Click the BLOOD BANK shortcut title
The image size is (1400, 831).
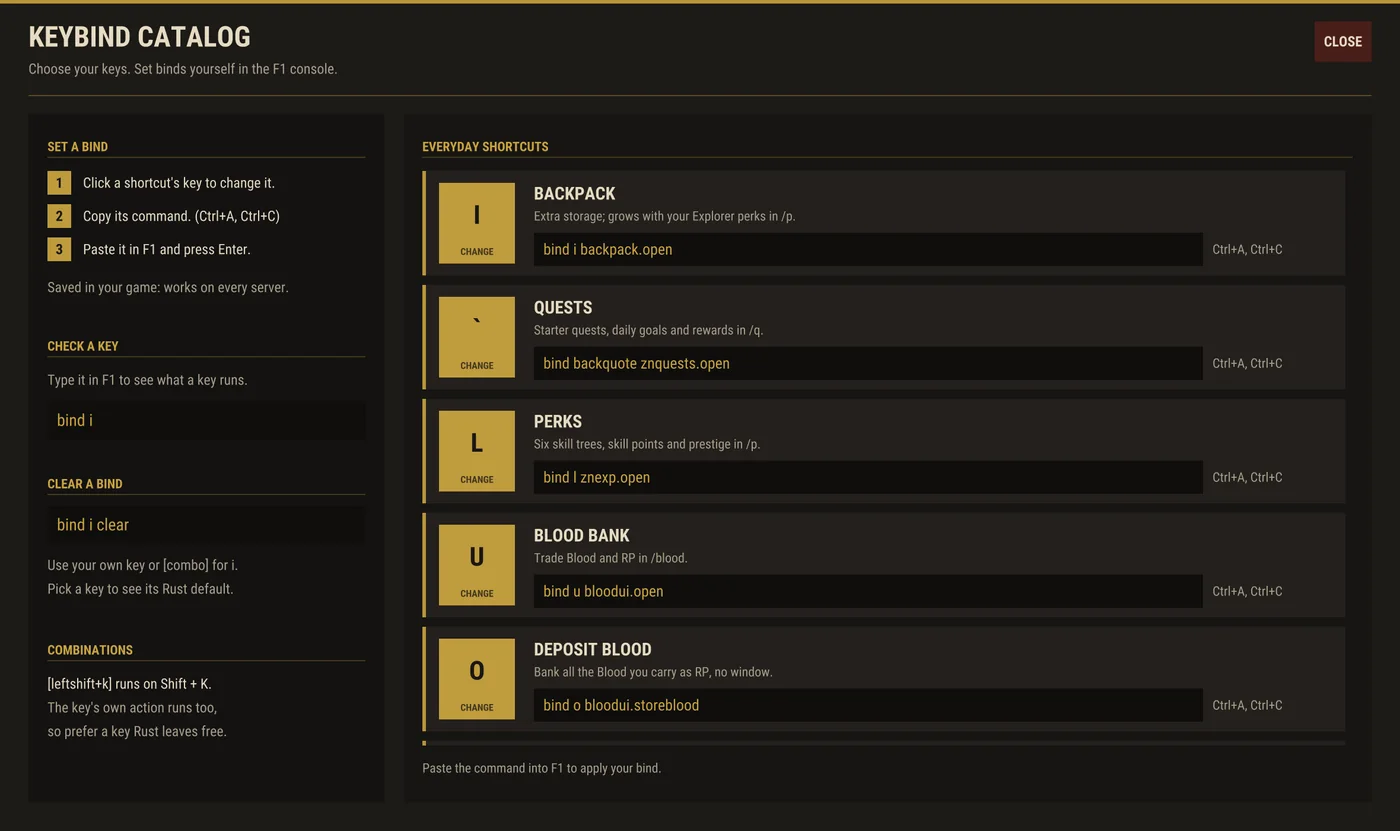(582, 536)
